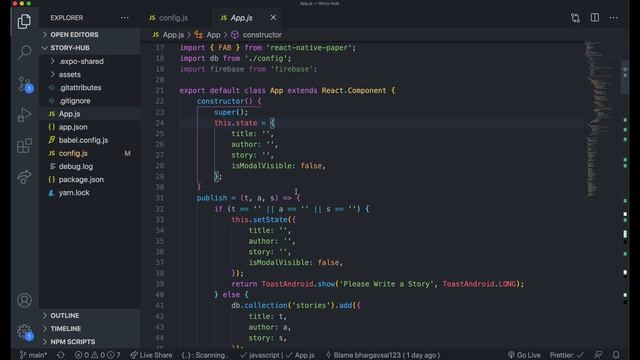Expand the .expo-shared folder
The image size is (640, 360).
pos(90,61)
